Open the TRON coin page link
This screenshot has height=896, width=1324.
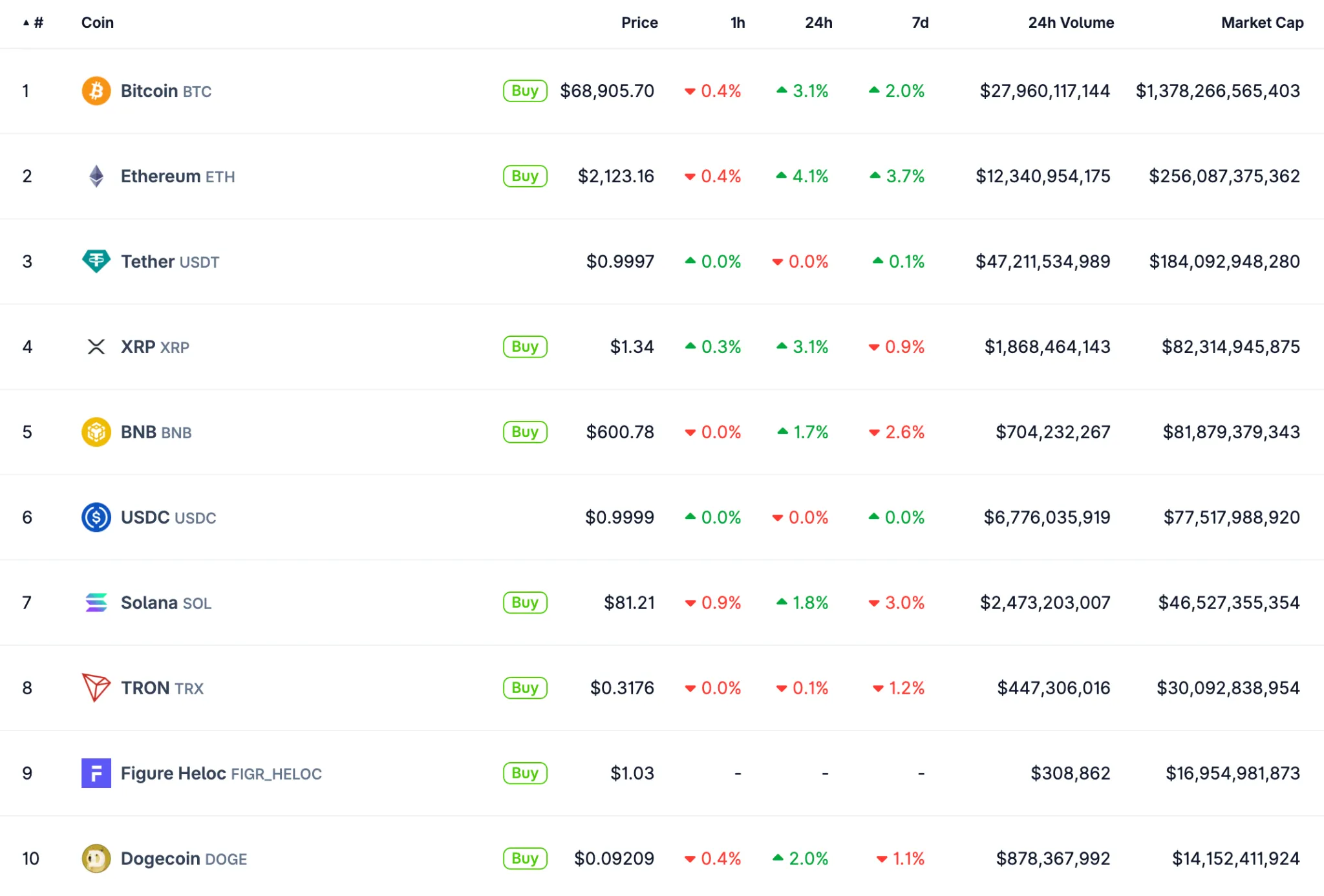coord(145,688)
